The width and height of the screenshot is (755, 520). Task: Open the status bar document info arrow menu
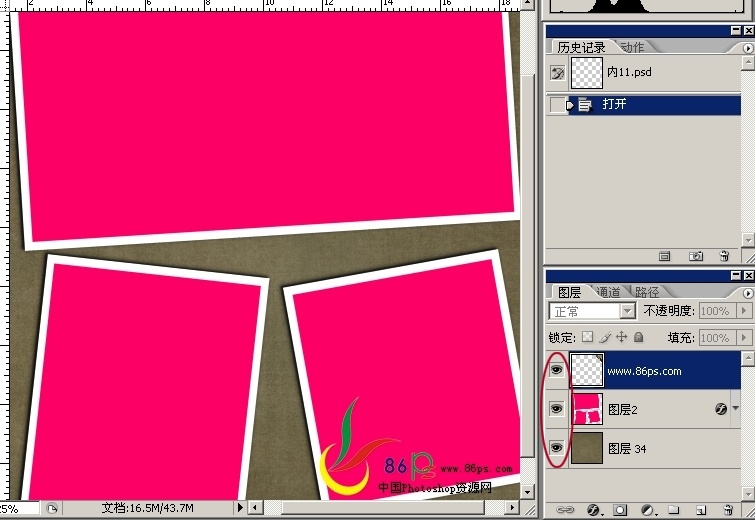pos(240,507)
